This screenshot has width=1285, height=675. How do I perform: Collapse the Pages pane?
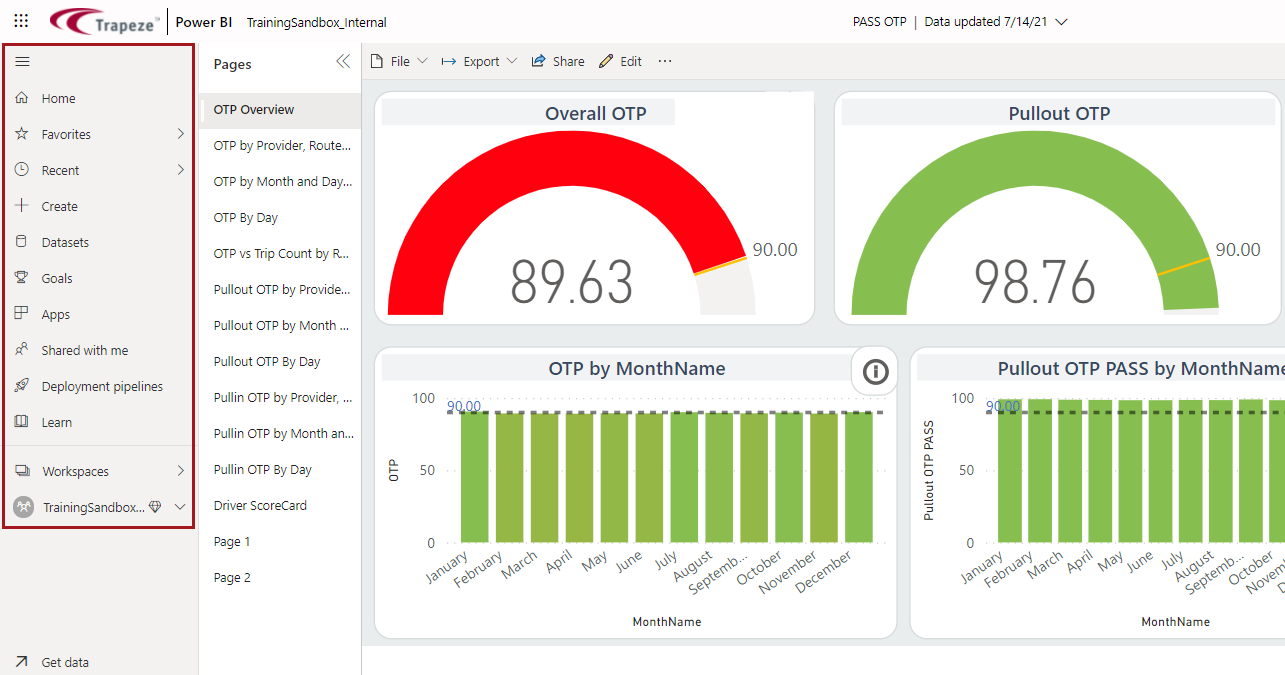coord(343,61)
